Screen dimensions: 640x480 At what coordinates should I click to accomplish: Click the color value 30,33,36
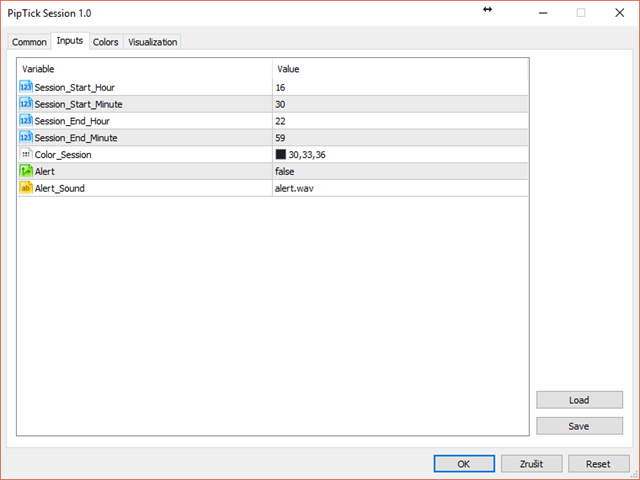(307, 155)
